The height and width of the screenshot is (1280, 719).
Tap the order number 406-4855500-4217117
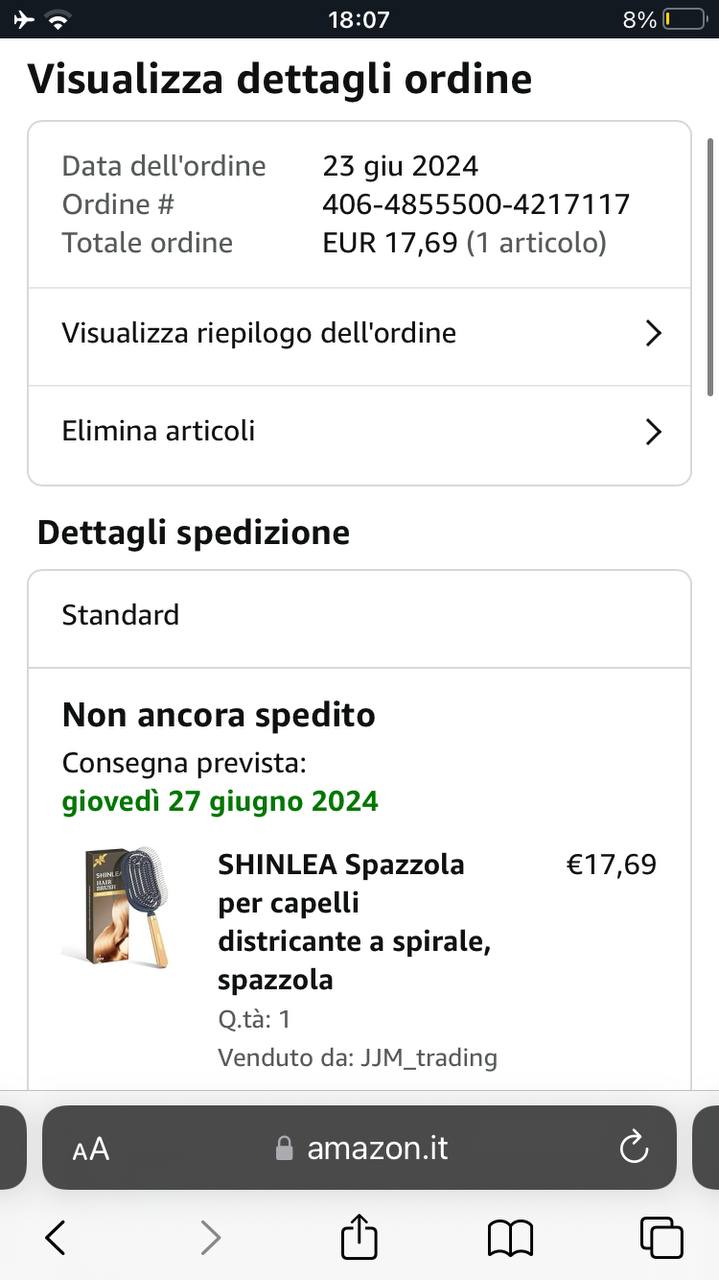tap(476, 204)
